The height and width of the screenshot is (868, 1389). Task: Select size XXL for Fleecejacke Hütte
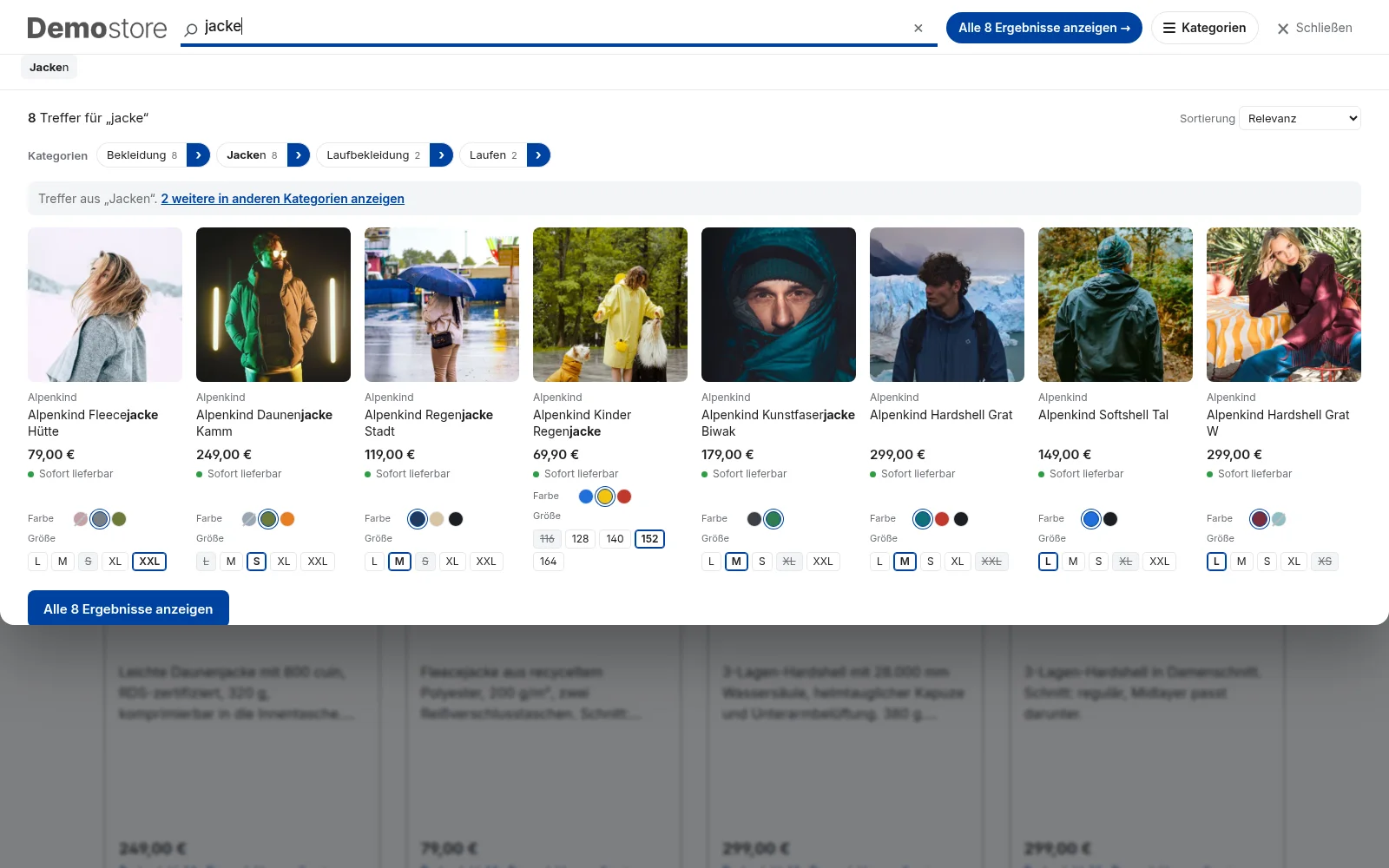click(x=149, y=562)
